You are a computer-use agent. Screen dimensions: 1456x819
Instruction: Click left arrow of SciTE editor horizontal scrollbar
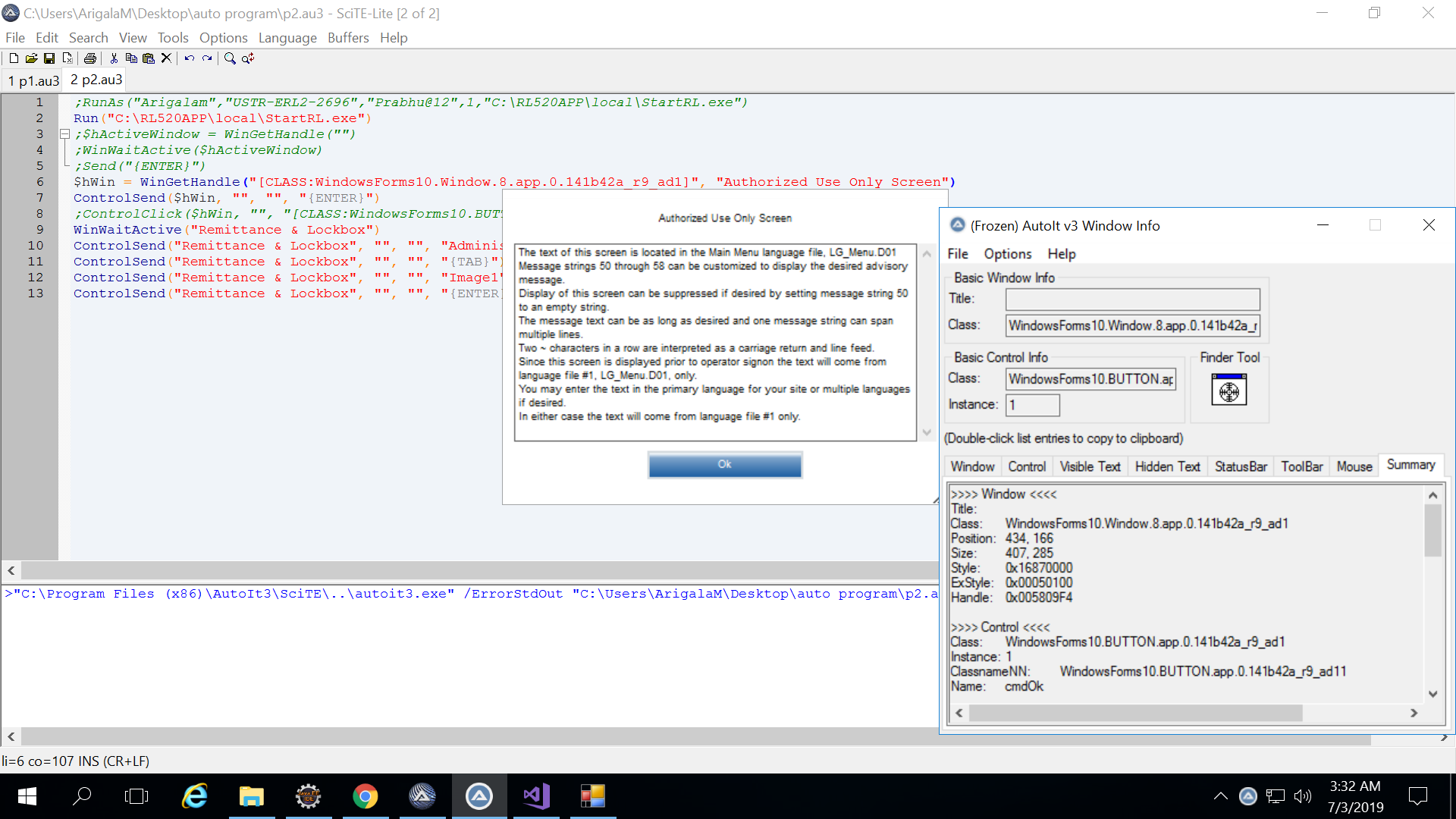coord(11,570)
